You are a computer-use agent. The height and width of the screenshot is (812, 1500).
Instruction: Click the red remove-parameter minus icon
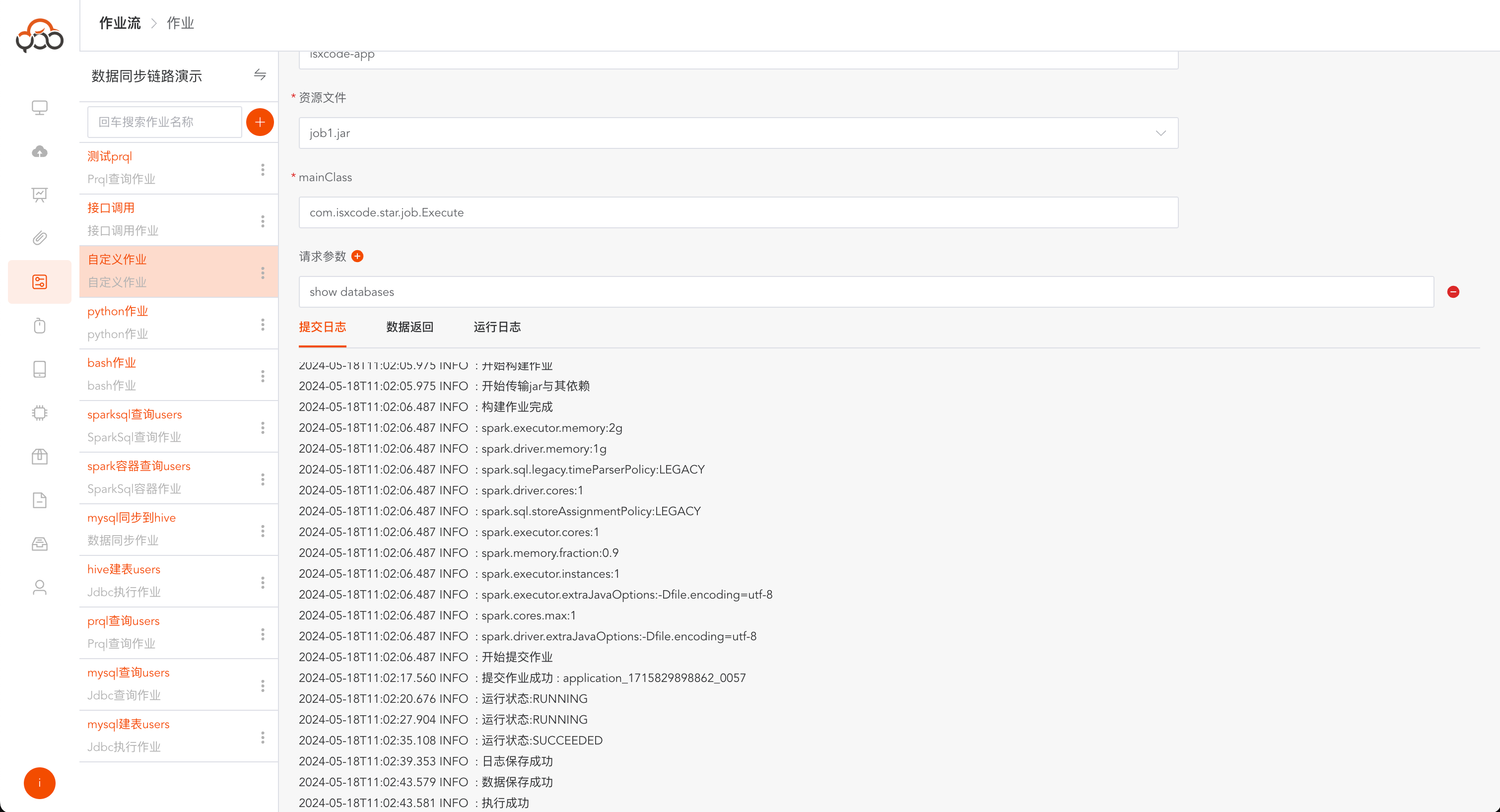tap(1453, 292)
